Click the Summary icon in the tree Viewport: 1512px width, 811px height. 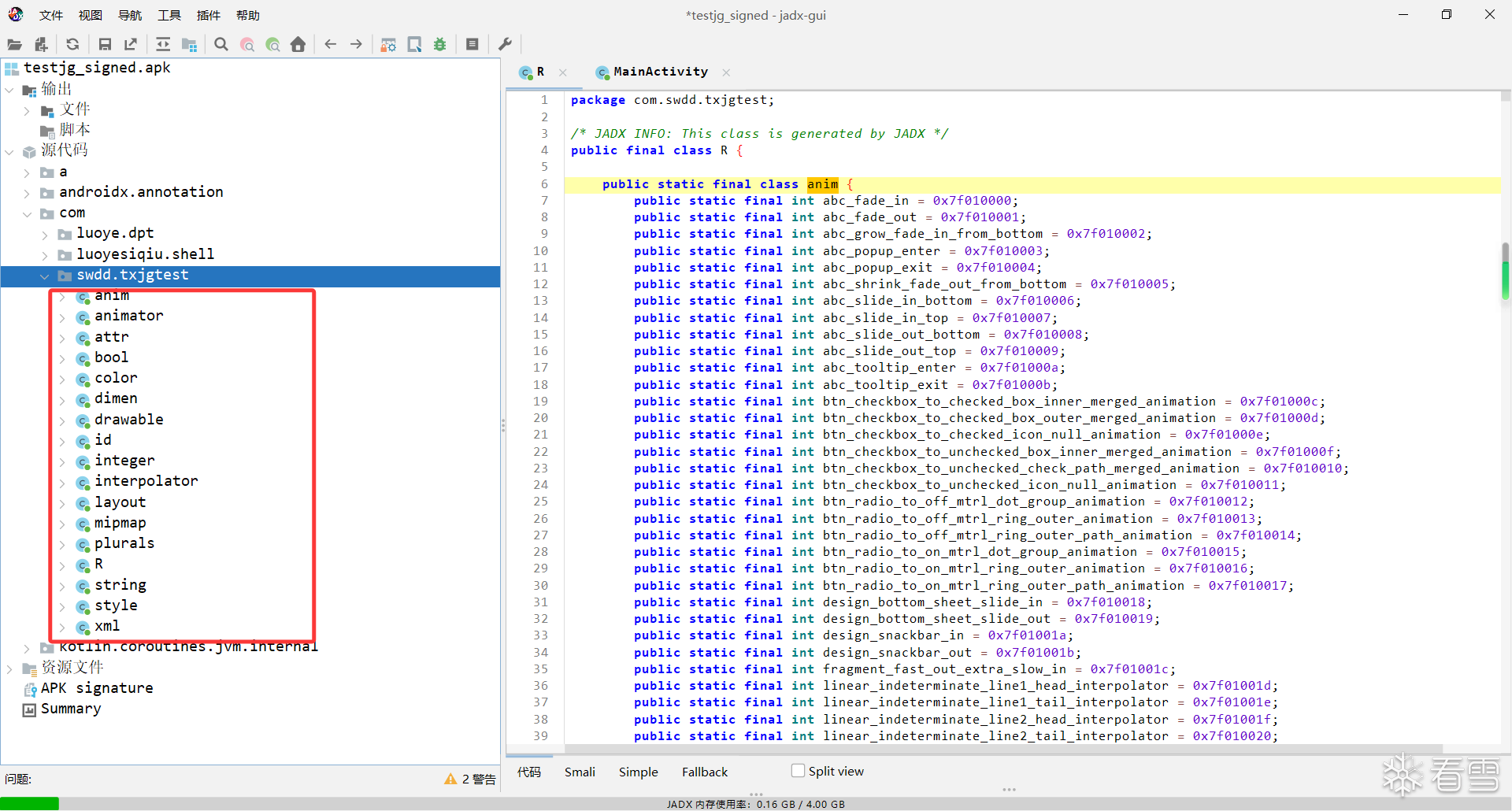[30, 710]
